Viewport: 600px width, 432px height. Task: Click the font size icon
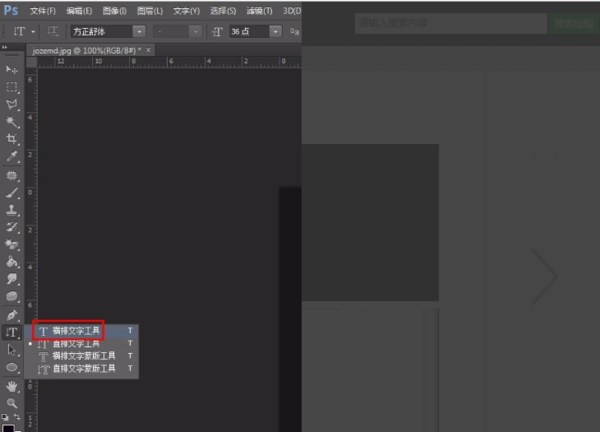pos(217,32)
